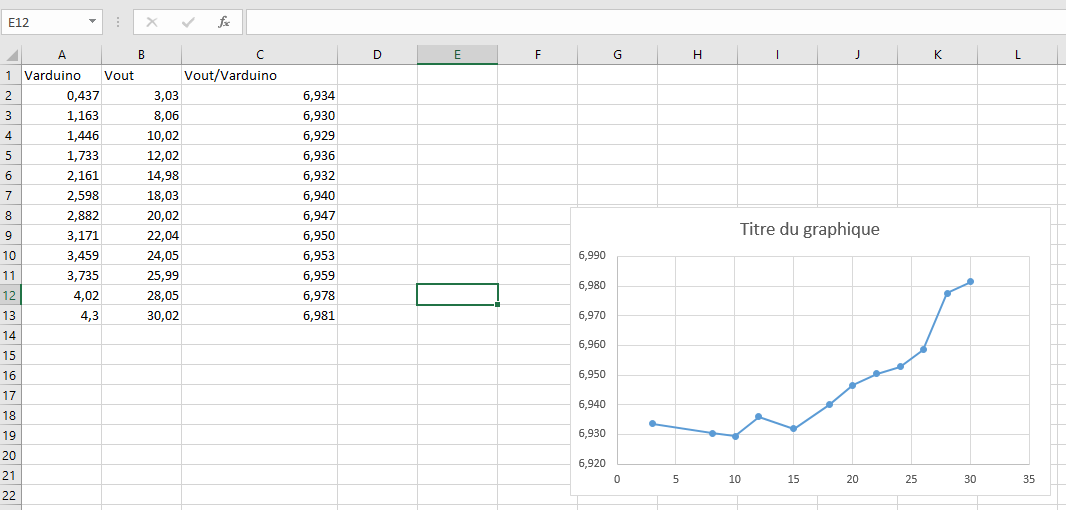Viewport: 1066px width, 510px height.
Task: Select column G header
Action: point(617,55)
